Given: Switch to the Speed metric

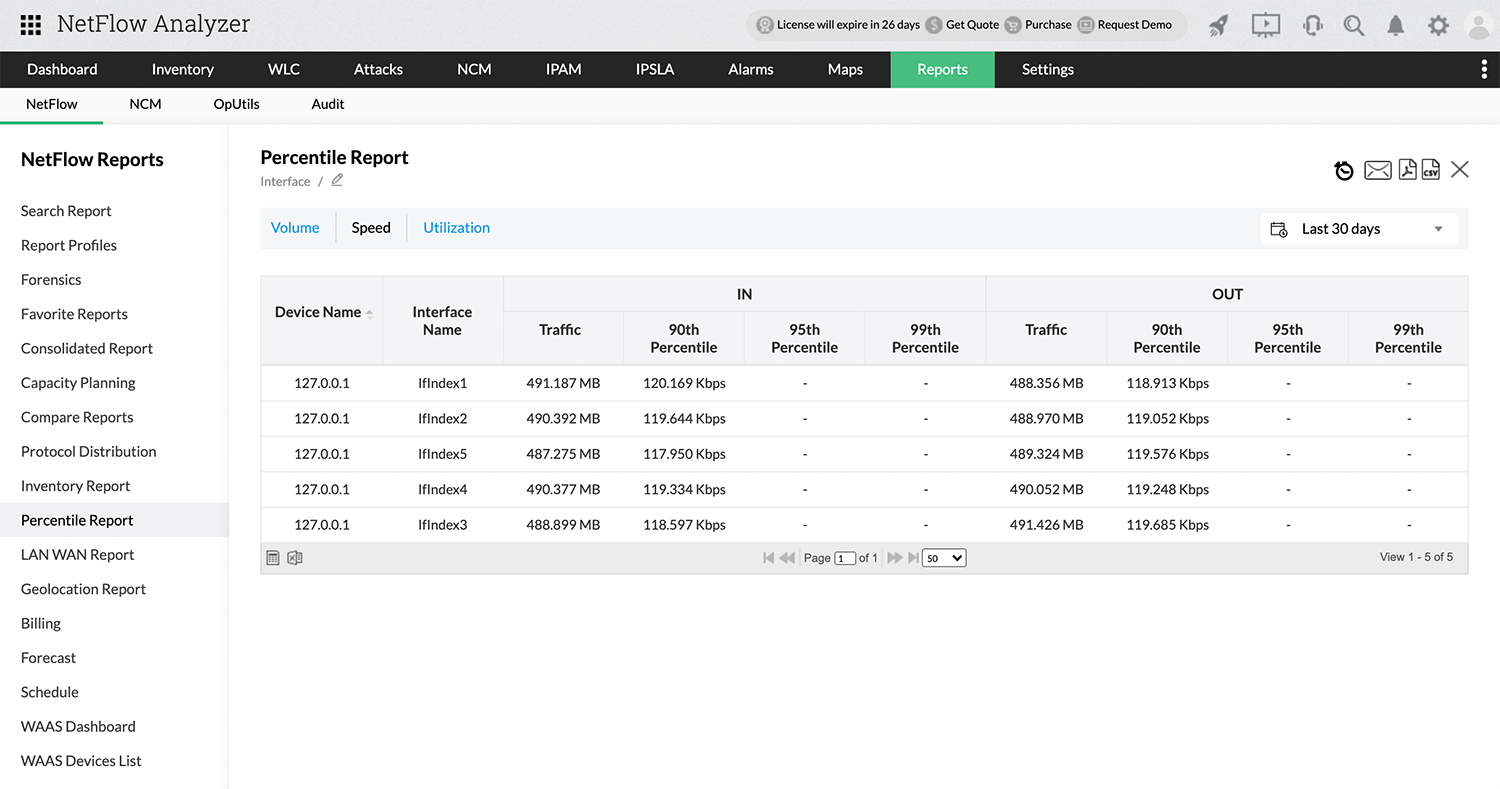Looking at the screenshot, I should tap(371, 227).
